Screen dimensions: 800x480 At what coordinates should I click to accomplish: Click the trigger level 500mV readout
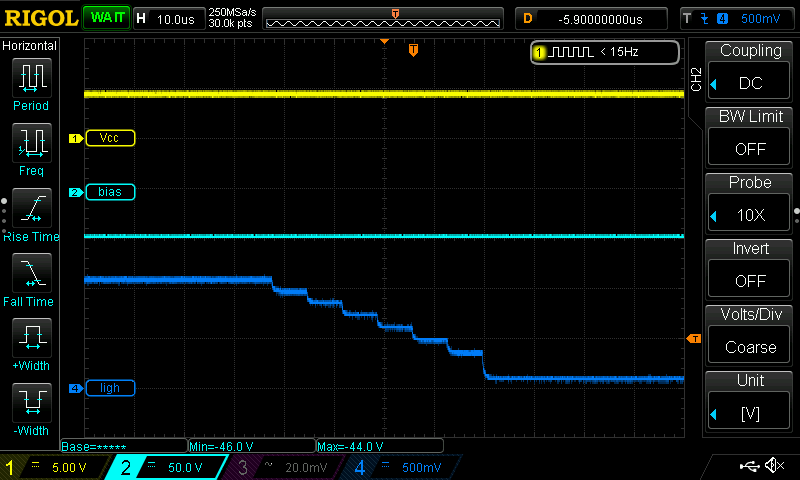click(760, 19)
